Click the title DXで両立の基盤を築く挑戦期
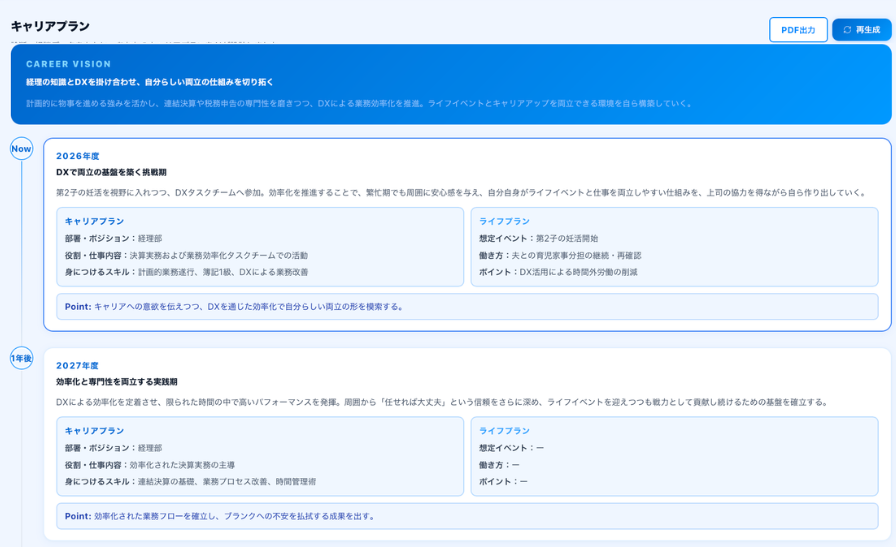The width and height of the screenshot is (896, 547). pyautogui.click(x=111, y=172)
